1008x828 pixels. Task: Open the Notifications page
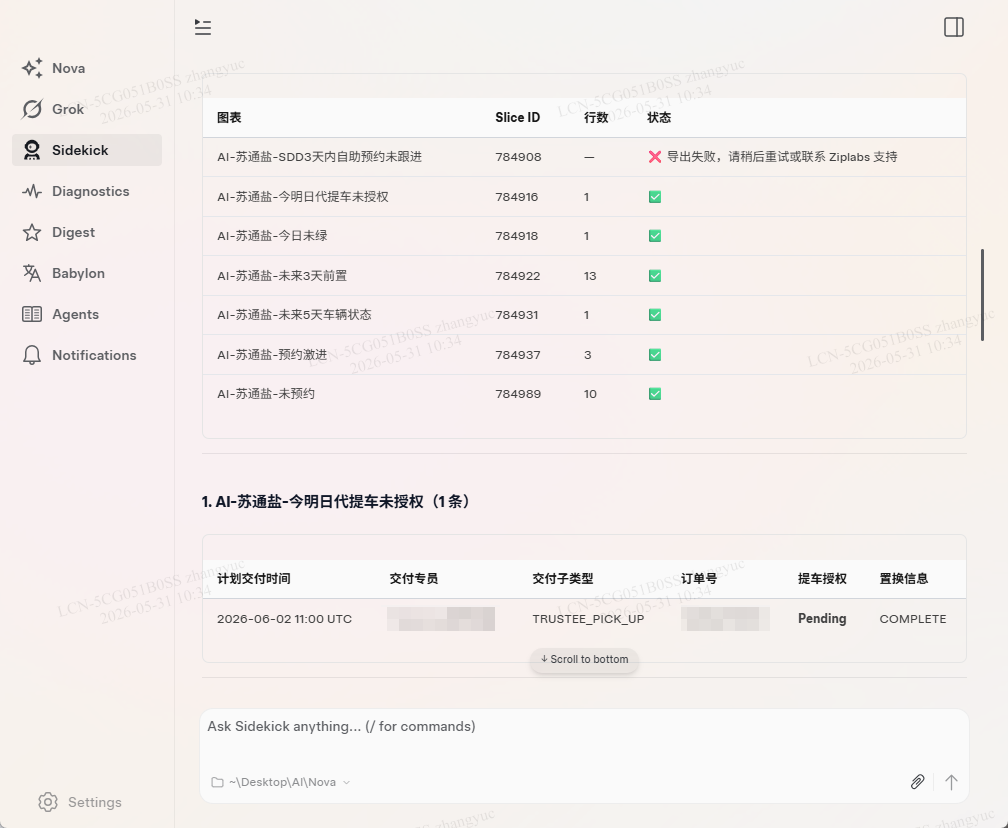(87, 355)
